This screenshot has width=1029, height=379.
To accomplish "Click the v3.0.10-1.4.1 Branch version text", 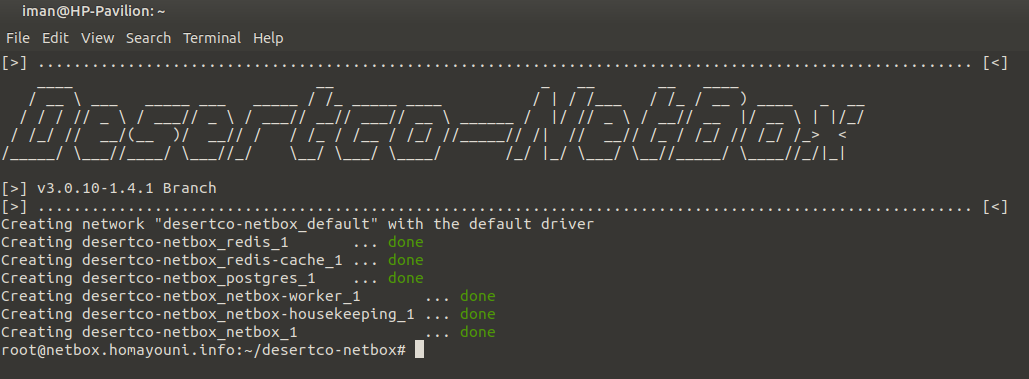I will (x=126, y=189).
